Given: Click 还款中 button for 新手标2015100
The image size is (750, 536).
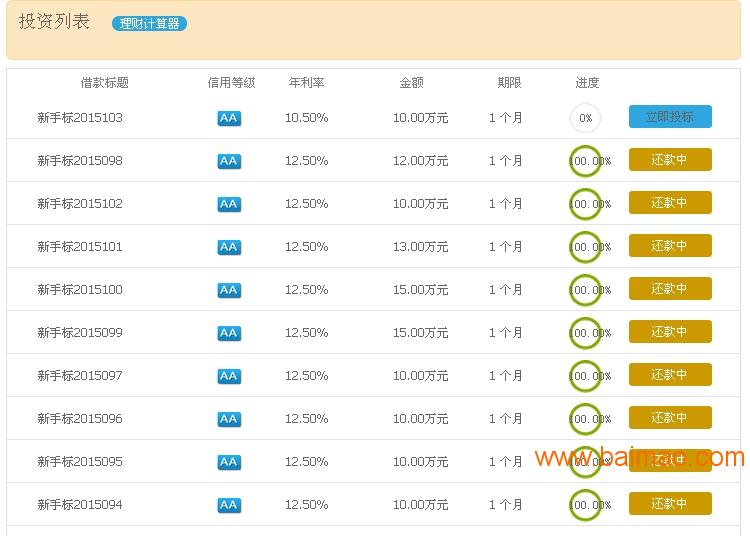Looking at the screenshot, I should 670,289.
